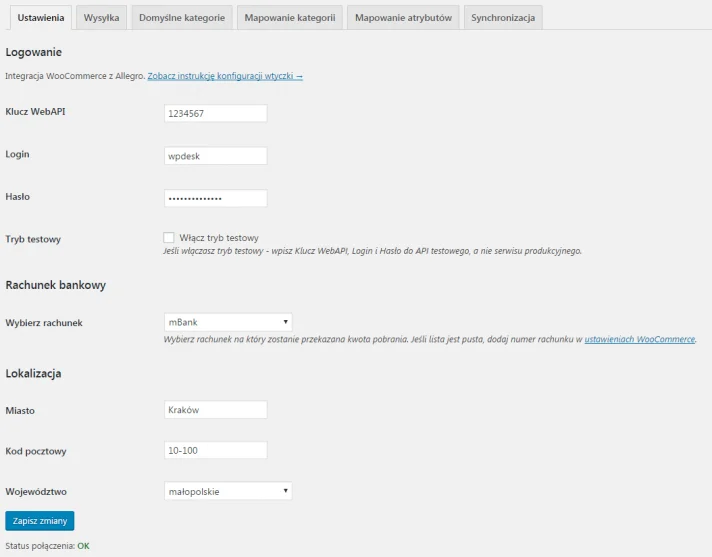712x557 pixels.
Task: Open the Domyślne kategorie tab
Action: click(182, 18)
